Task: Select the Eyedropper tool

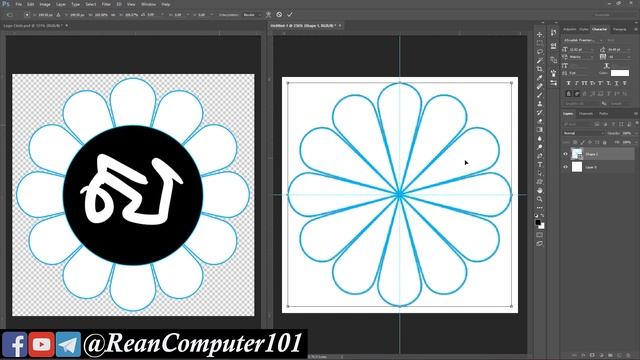Action: point(540,78)
